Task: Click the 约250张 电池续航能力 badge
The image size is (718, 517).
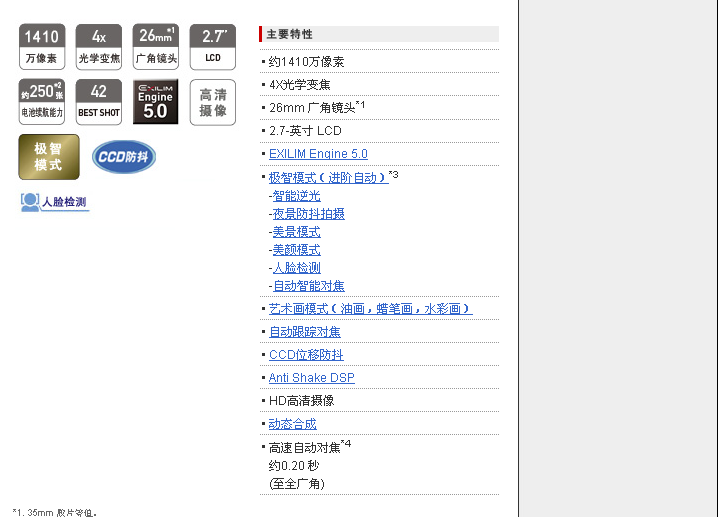Action: pyautogui.click(x=42, y=102)
